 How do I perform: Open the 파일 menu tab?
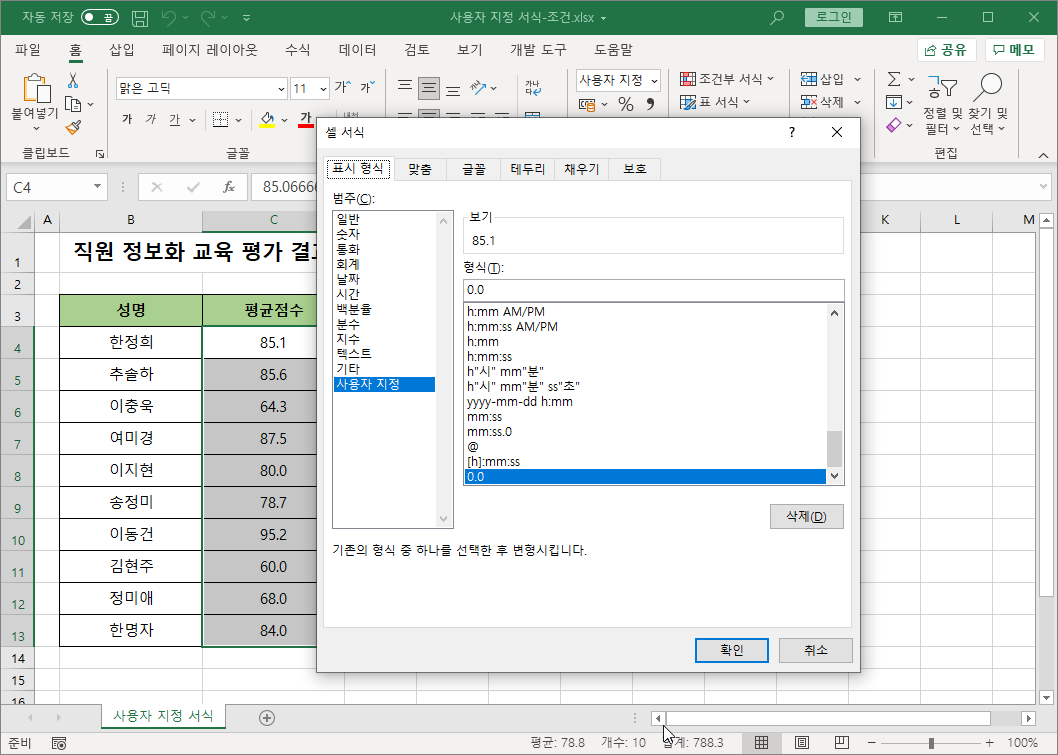coord(28,50)
